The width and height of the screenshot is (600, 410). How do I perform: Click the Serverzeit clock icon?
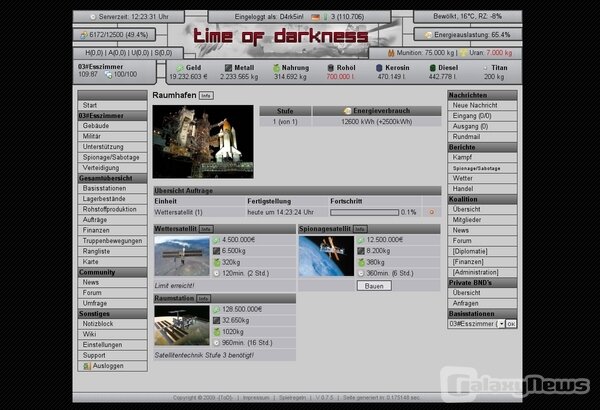coord(93,17)
